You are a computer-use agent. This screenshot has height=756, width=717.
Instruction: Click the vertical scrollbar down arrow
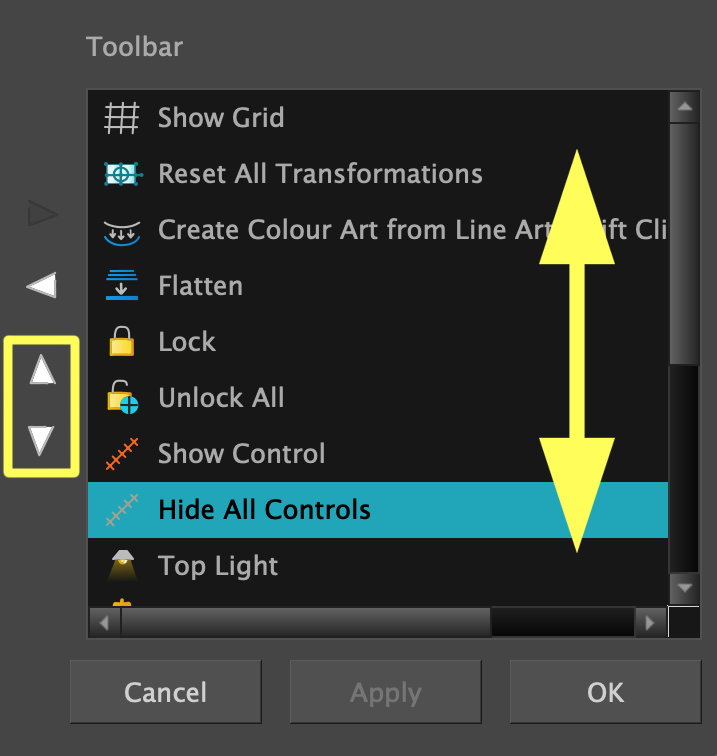pyautogui.click(x=684, y=588)
